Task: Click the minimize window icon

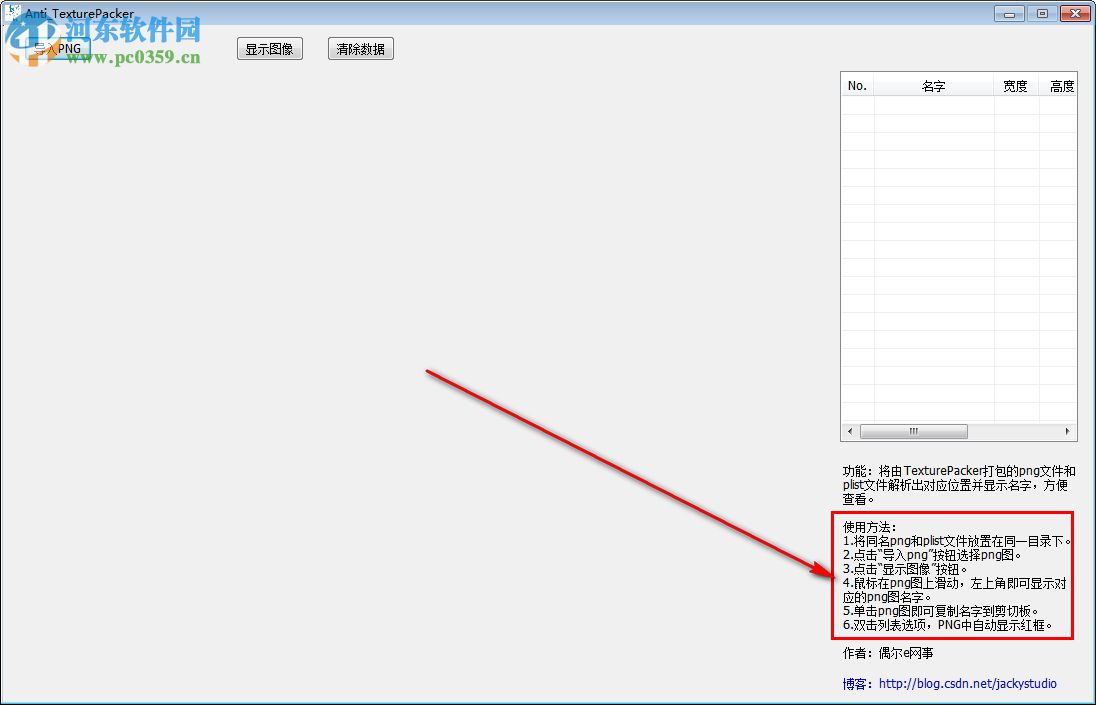Action: pos(1009,13)
